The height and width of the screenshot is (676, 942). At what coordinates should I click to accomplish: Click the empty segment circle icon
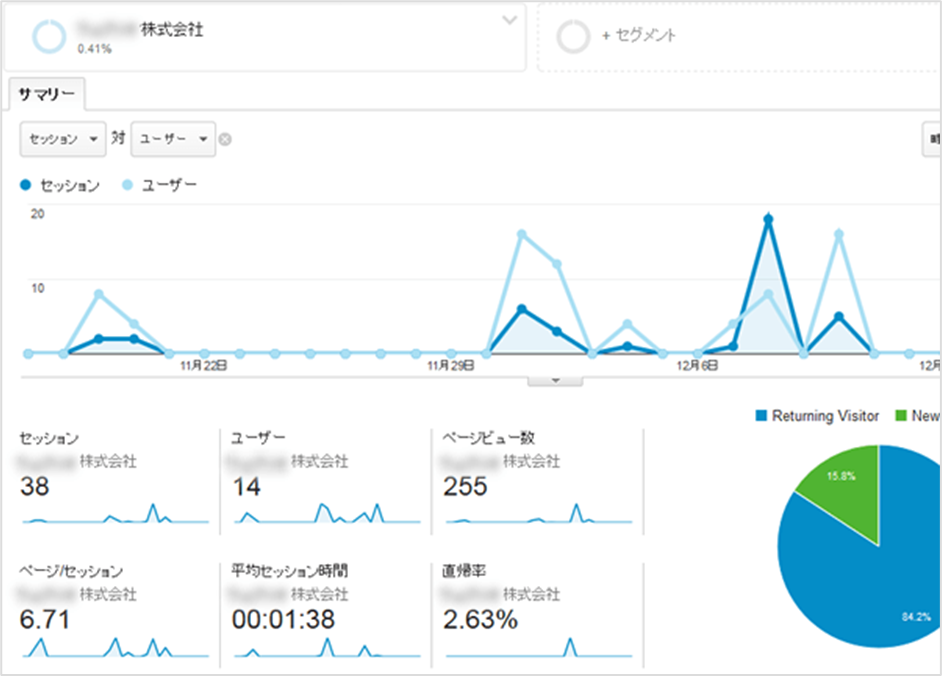click(573, 37)
